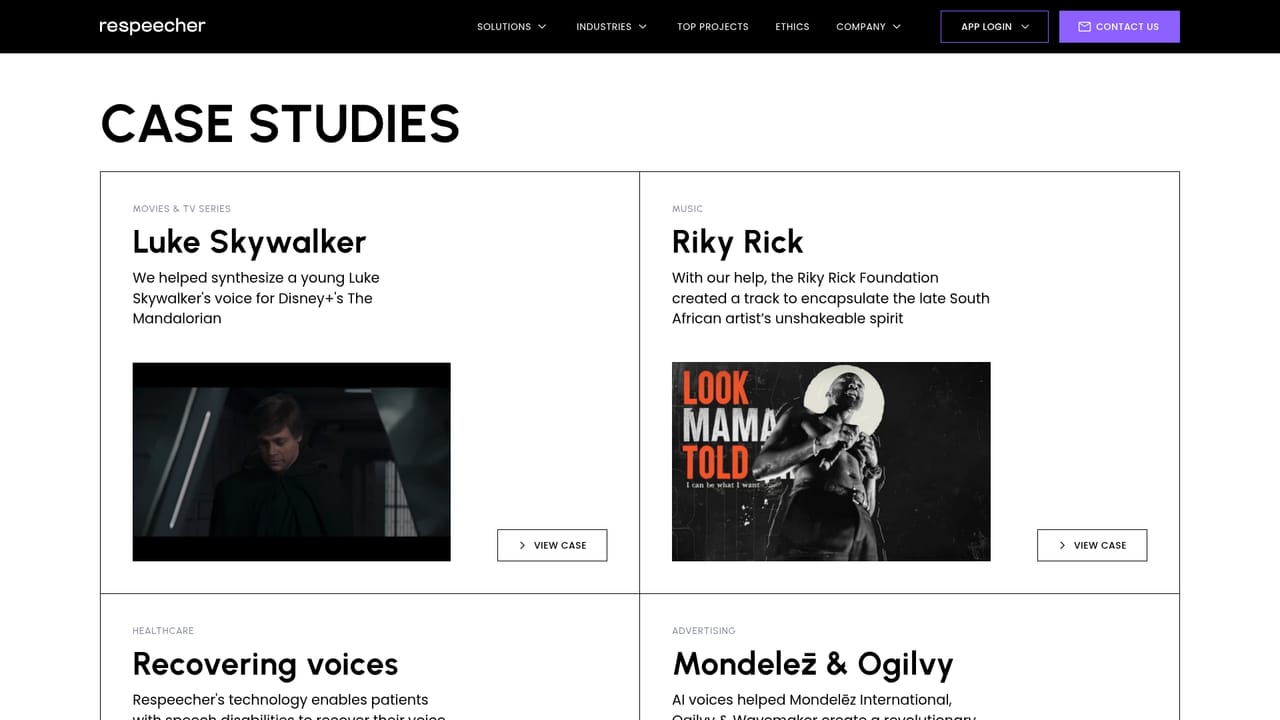This screenshot has height=720, width=1280.
Task: Expand the Solutions dropdown menu
Action: [512, 27]
